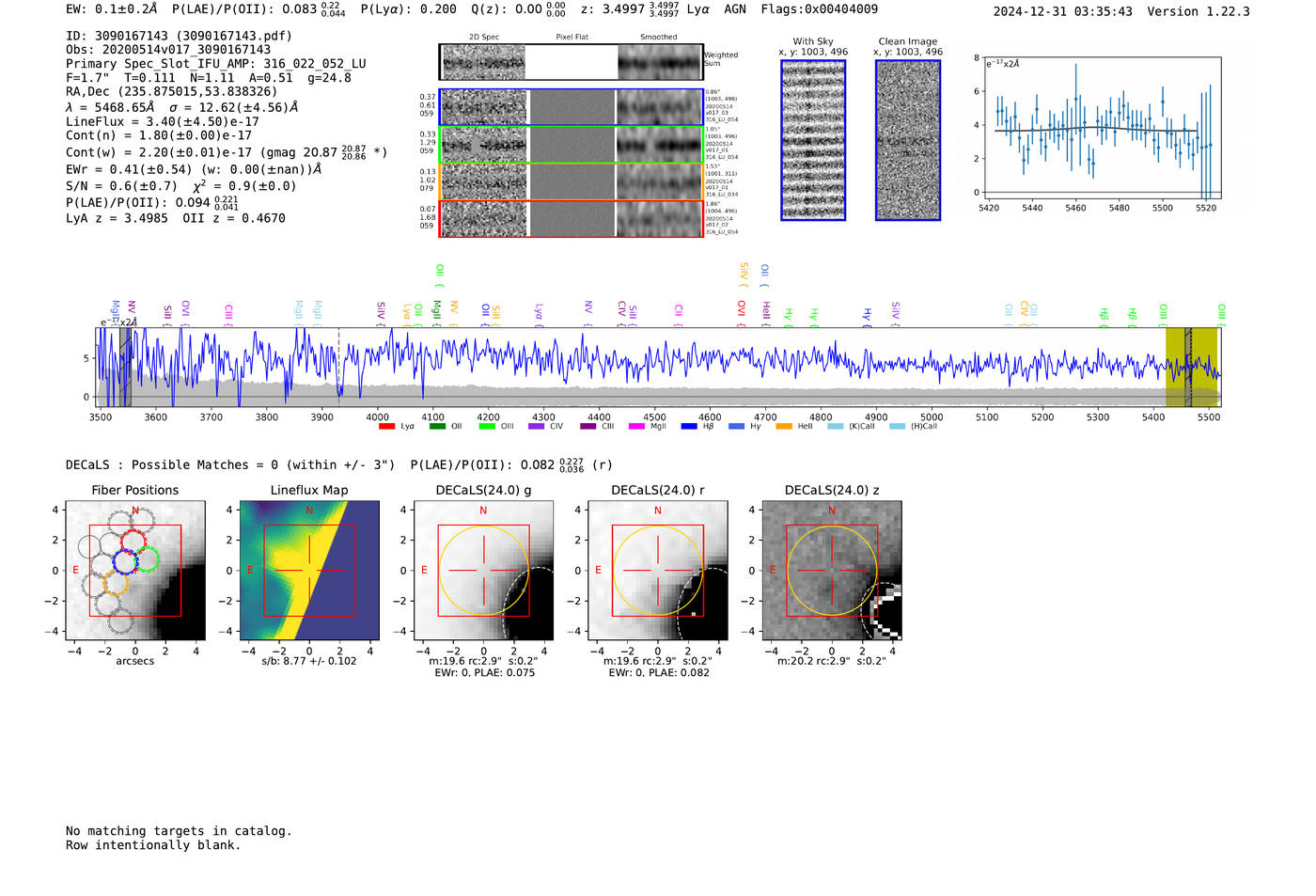Click the orange HeII legend swatch
1316x896 pixels.
(784, 427)
